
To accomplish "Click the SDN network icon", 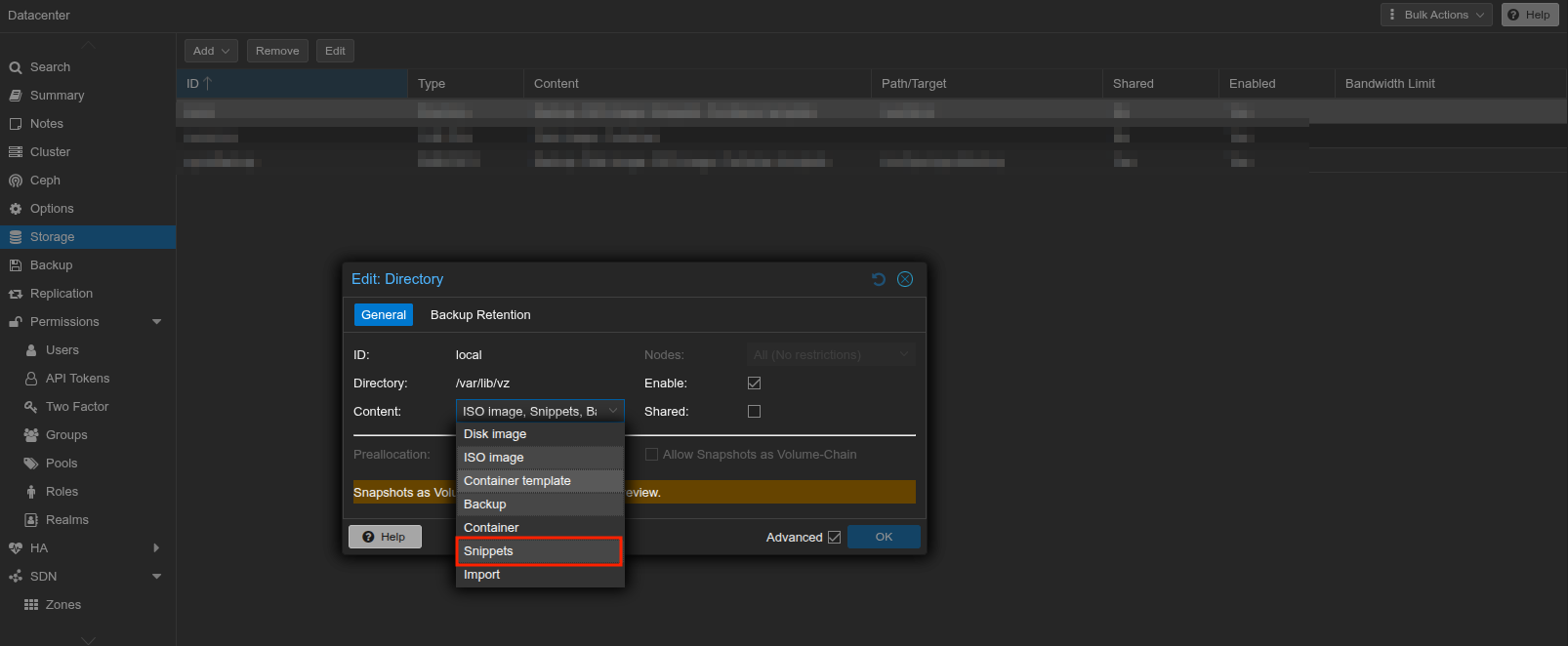I will click(16, 577).
